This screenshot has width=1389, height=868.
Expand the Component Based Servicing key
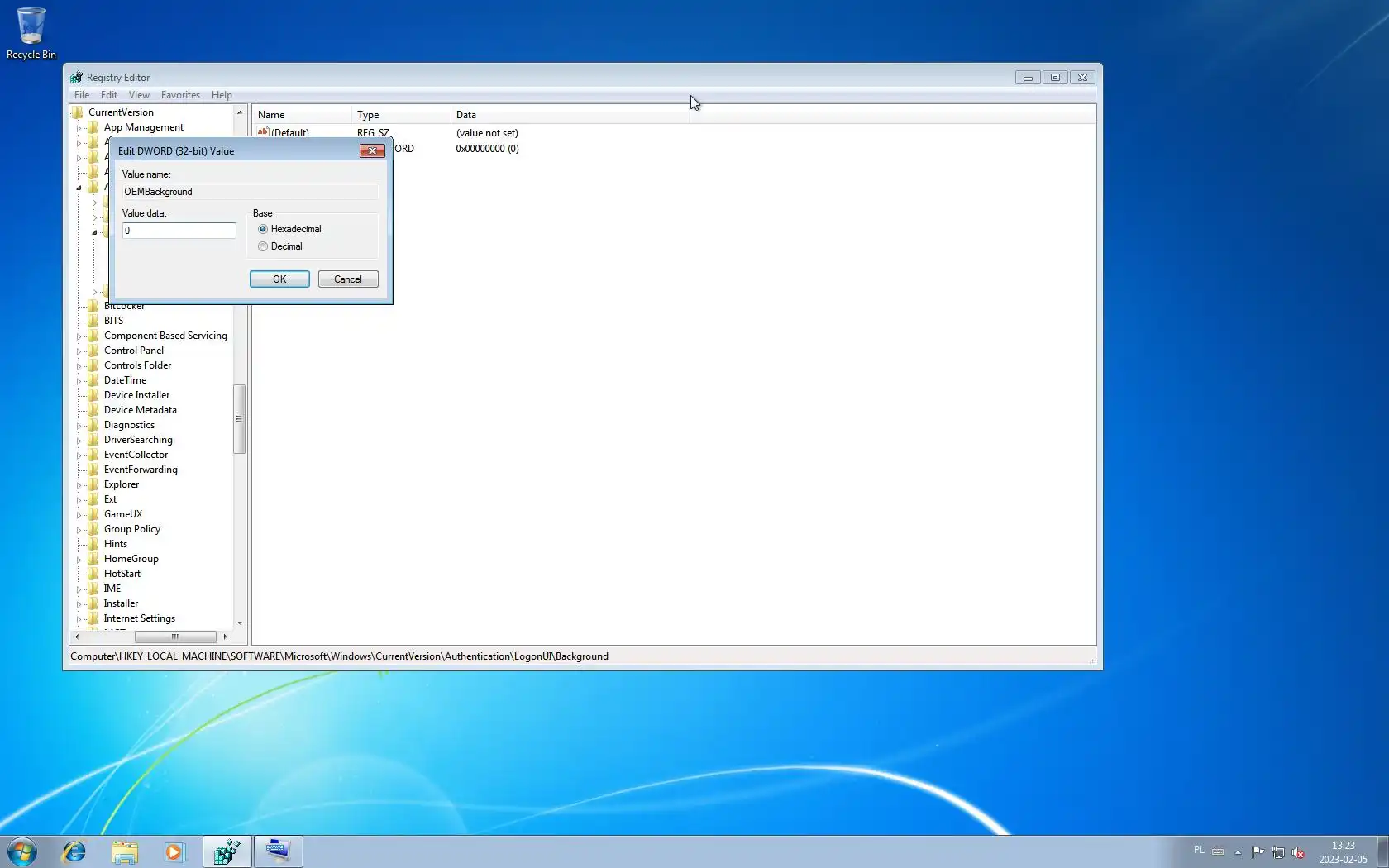(79, 336)
